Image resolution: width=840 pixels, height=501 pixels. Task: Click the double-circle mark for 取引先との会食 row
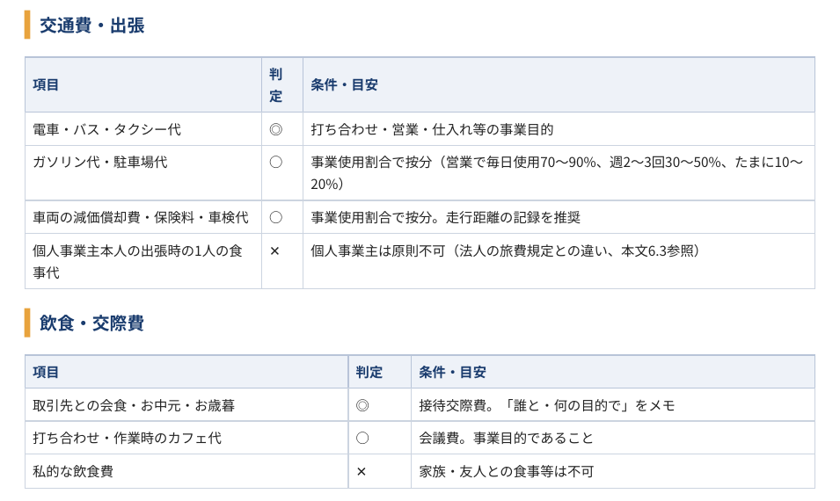(363, 406)
